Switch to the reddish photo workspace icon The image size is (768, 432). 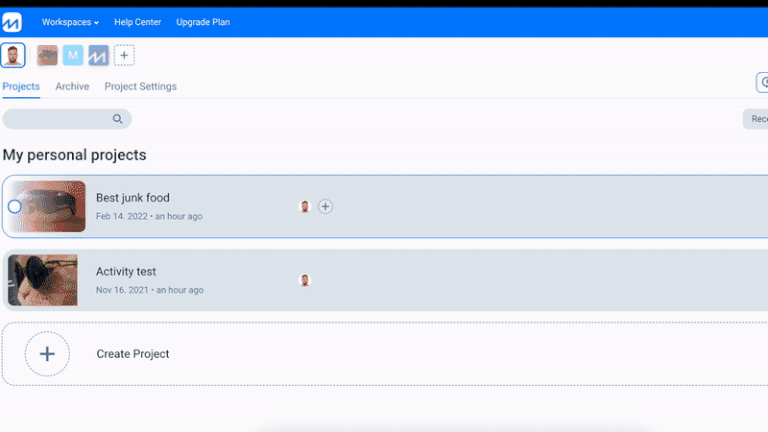48,55
